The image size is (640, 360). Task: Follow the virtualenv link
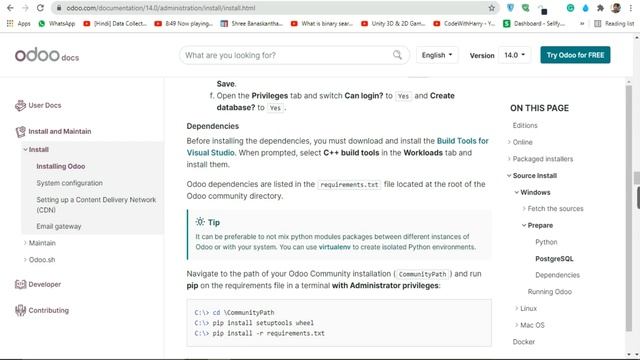point(334,247)
